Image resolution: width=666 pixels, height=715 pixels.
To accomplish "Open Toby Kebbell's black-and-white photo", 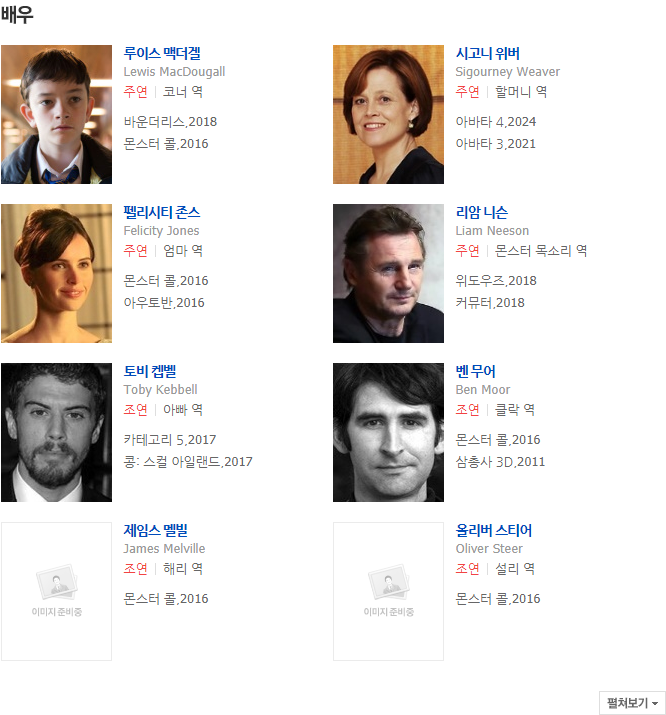I will click(x=57, y=432).
